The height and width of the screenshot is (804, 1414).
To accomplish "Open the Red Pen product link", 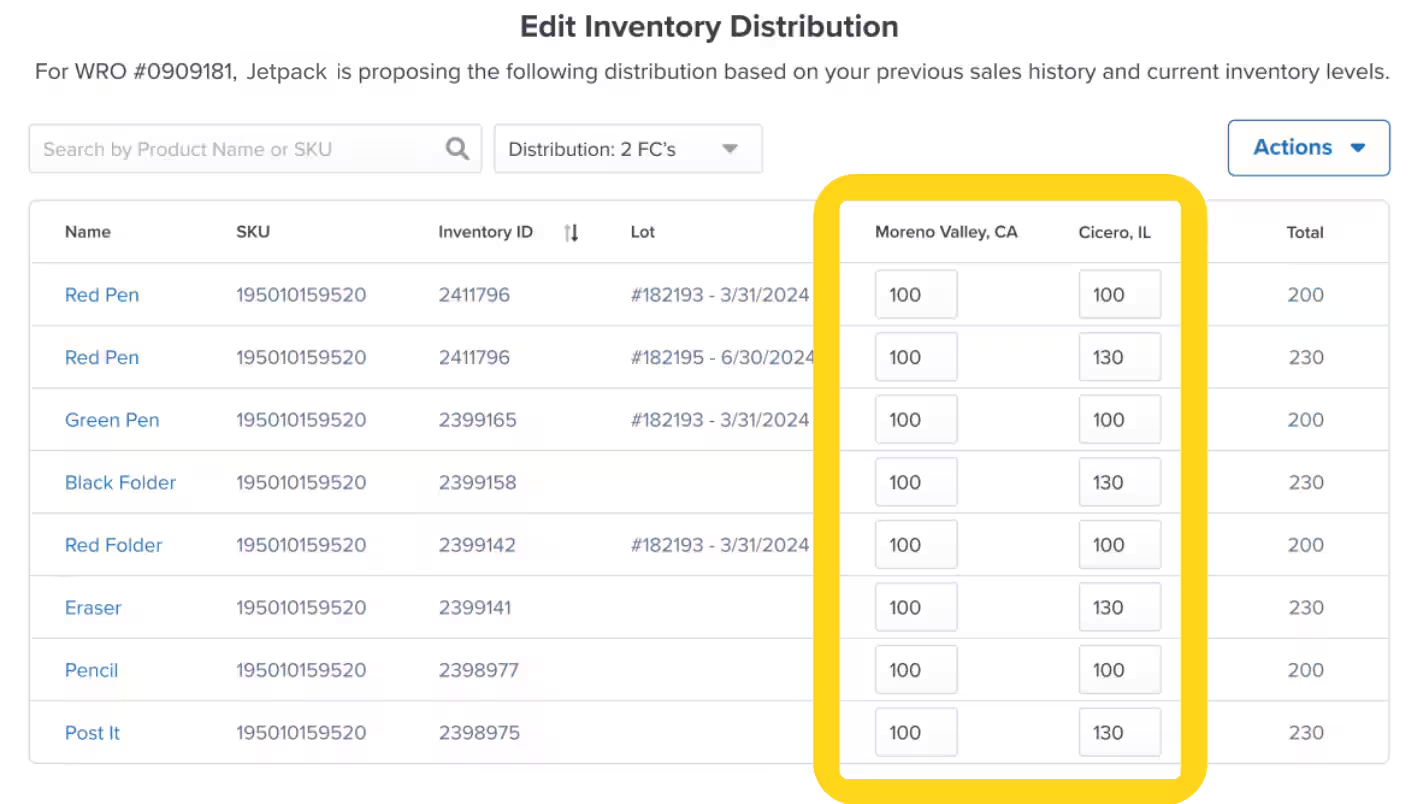I will tap(101, 294).
